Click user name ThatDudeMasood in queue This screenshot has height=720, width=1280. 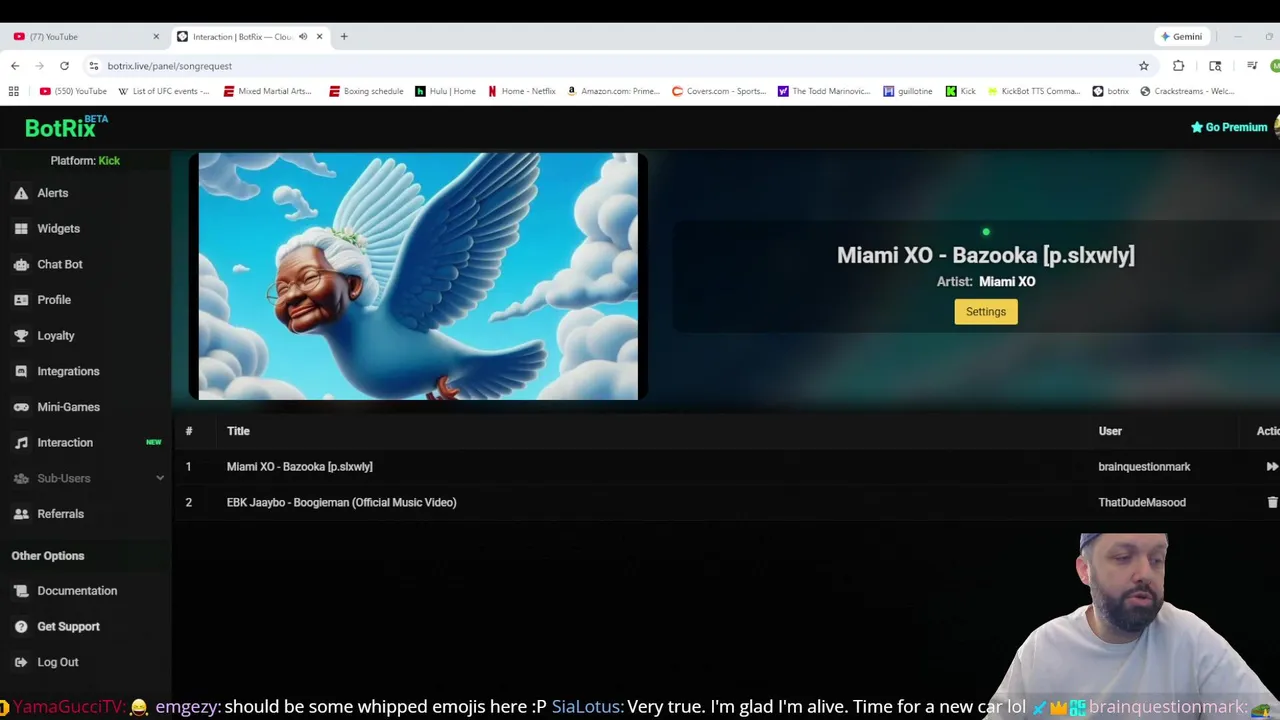click(x=1142, y=502)
